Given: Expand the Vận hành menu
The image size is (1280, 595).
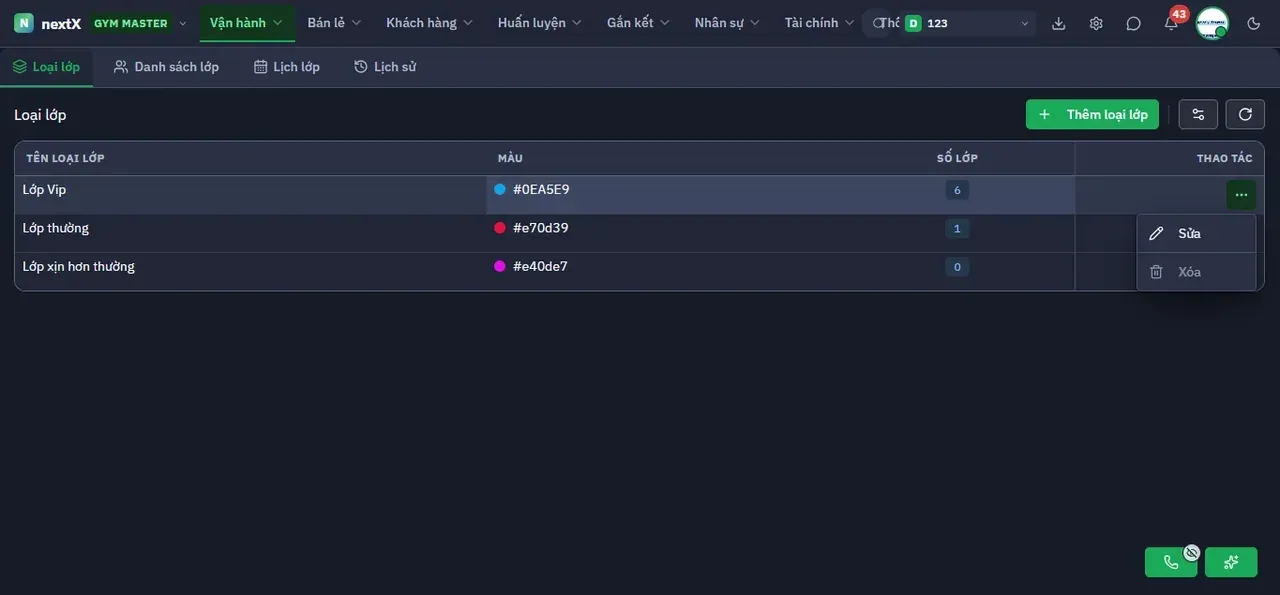Looking at the screenshot, I should click(247, 23).
